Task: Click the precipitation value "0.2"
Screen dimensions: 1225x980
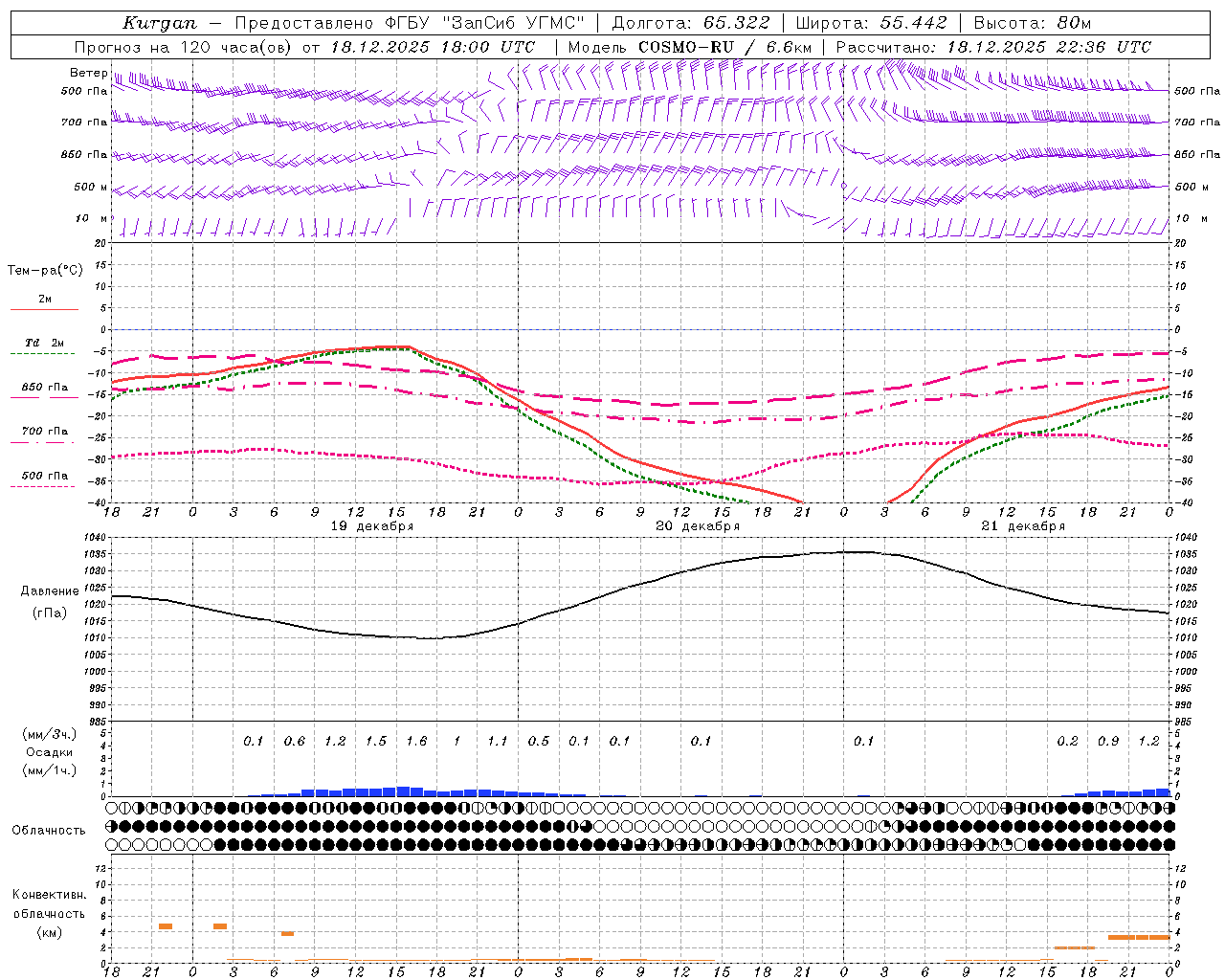Action: 1067,742
